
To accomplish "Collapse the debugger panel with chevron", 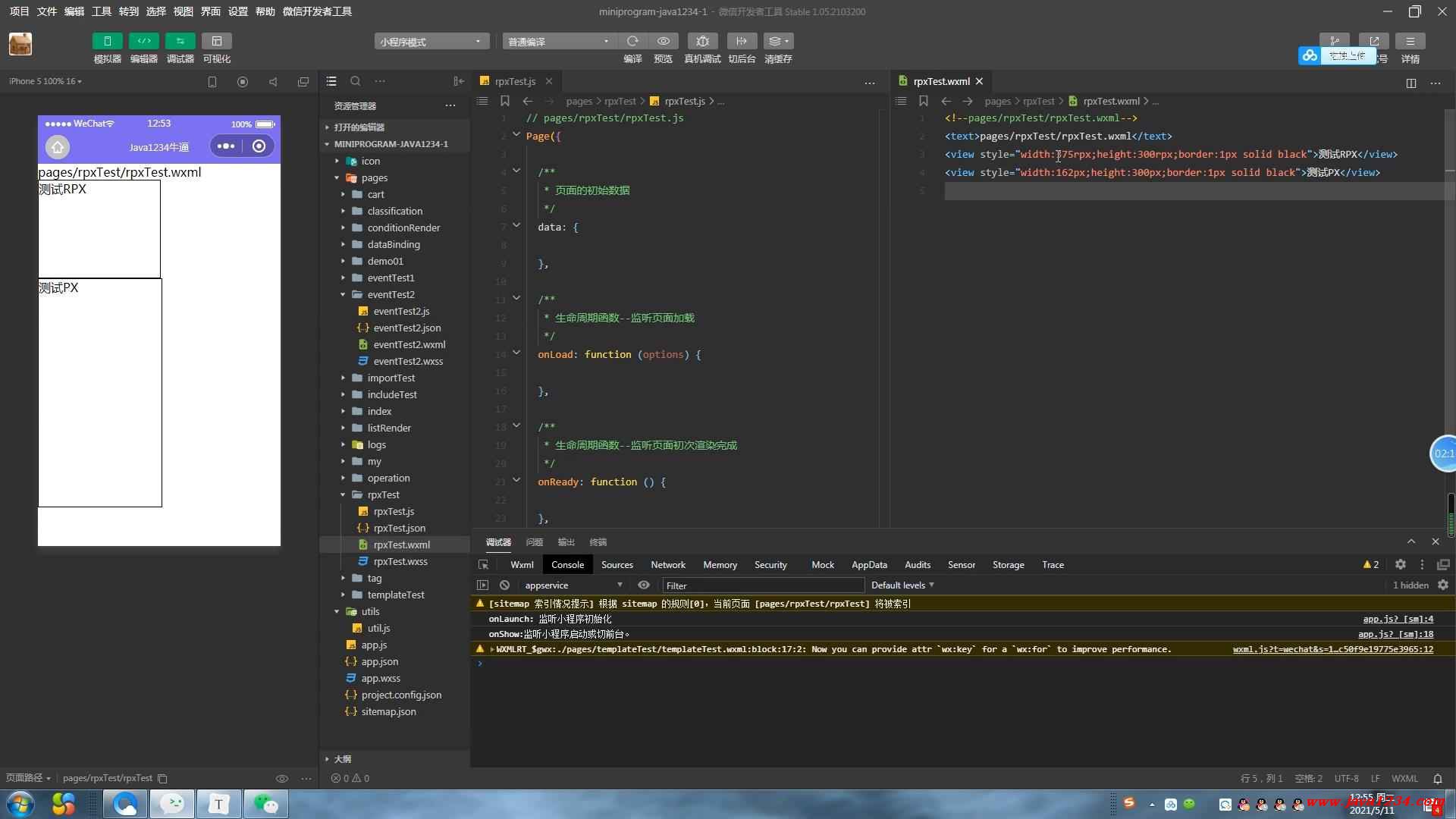I will tap(1410, 541).
